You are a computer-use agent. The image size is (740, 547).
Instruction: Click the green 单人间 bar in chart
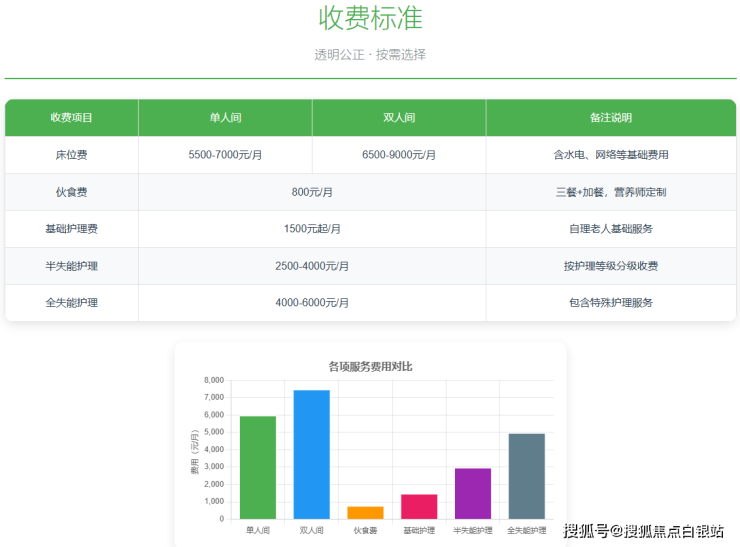click(x=258, y=467)
